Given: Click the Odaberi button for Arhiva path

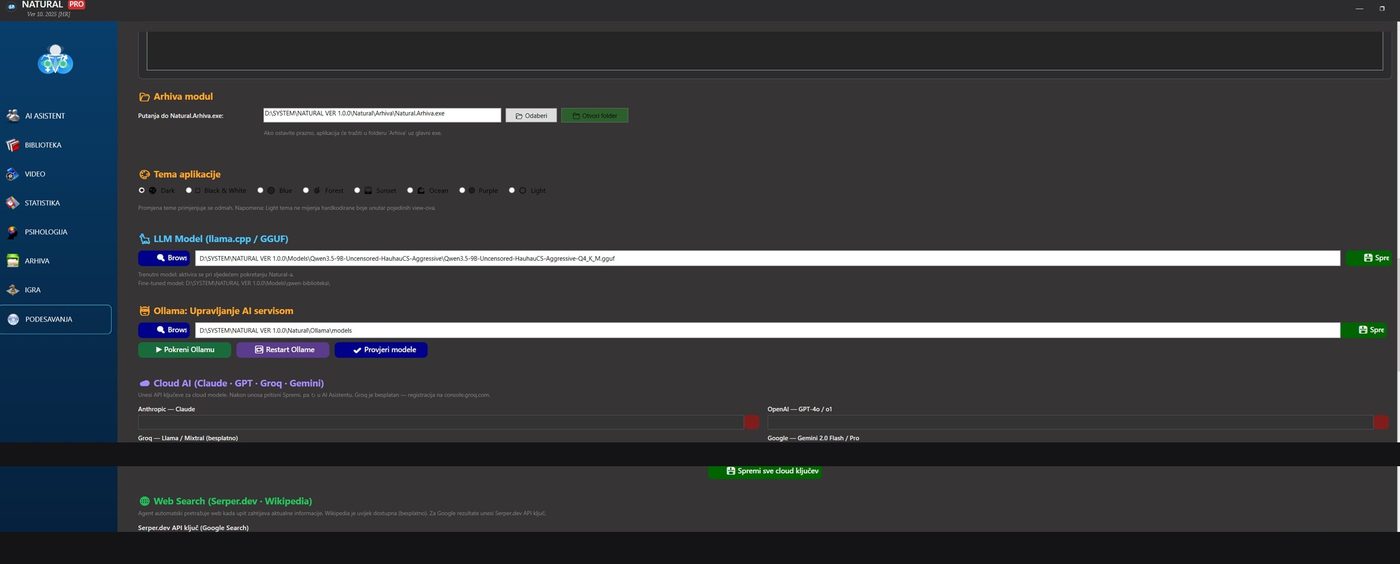Looking at the screenshot, I should pos(531,116).
